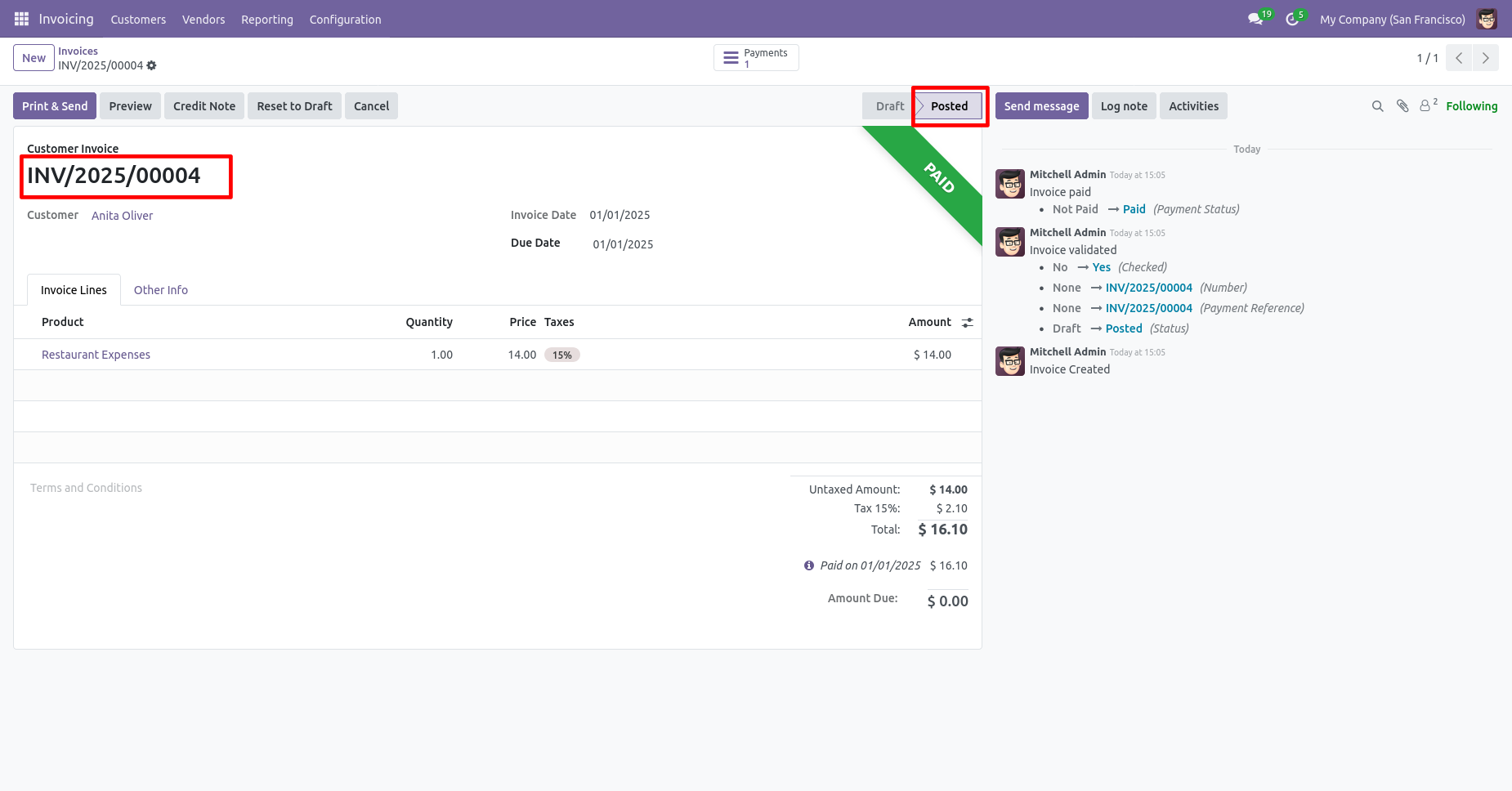Screen dimensions: 1512x791
Task: Open Activities in chatter
Action: click(1193, 106)
